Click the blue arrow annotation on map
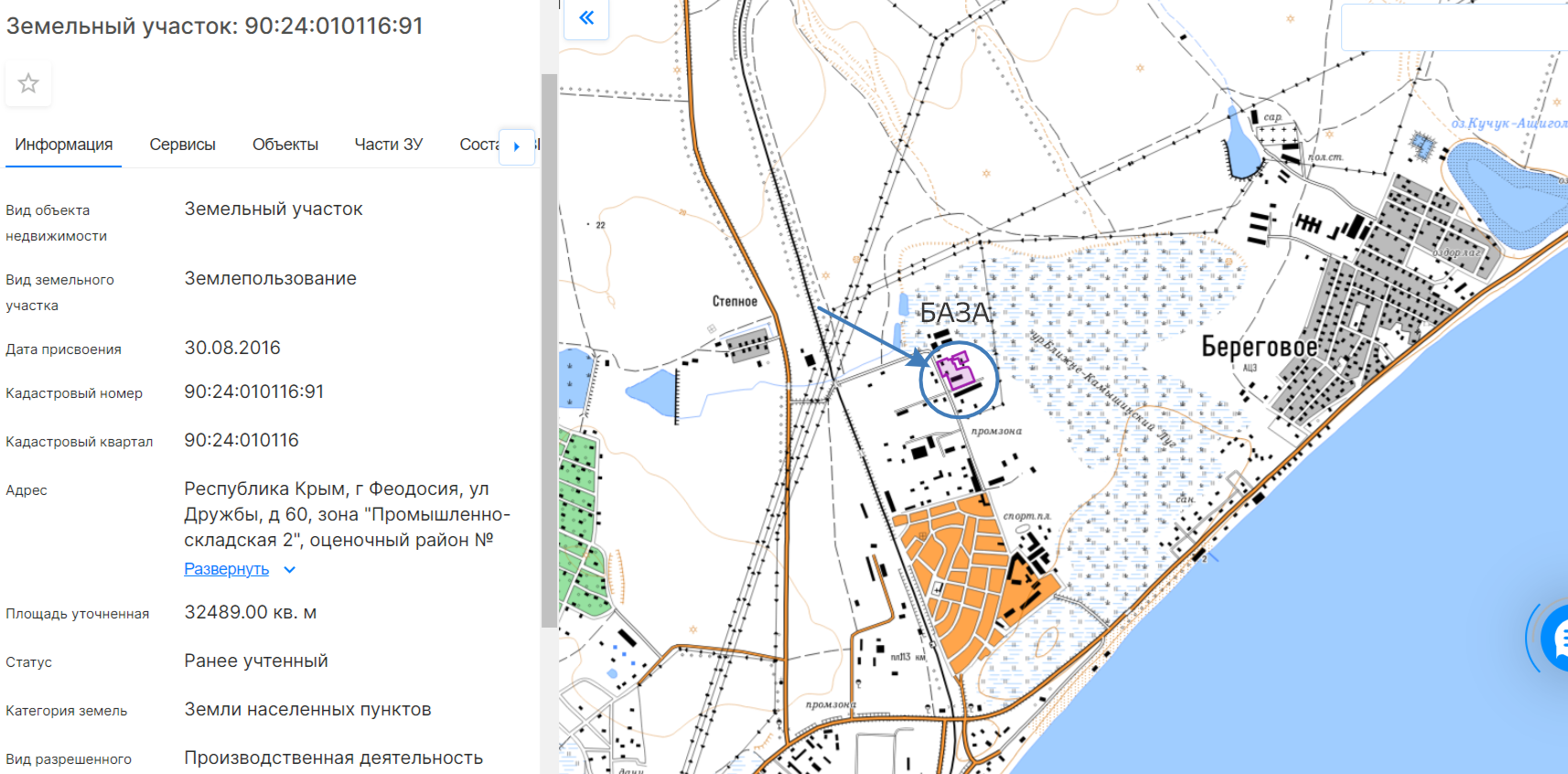Image resolution: width=1568 pixels, height=774 pixels. (869, 336)
